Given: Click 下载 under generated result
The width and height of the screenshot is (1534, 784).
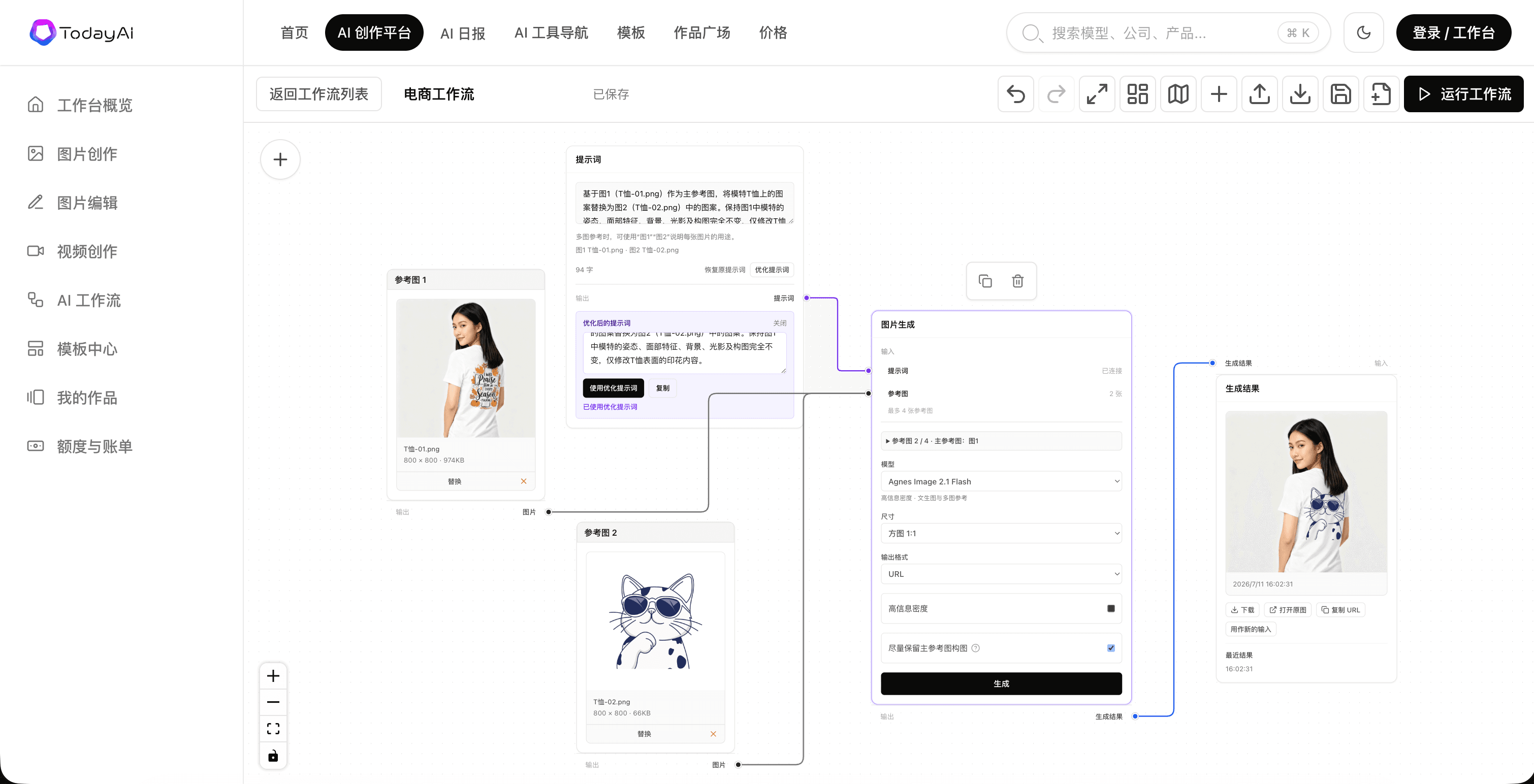Looking at the screenshot, I should pyautogui.click(x=1242, y=610).
